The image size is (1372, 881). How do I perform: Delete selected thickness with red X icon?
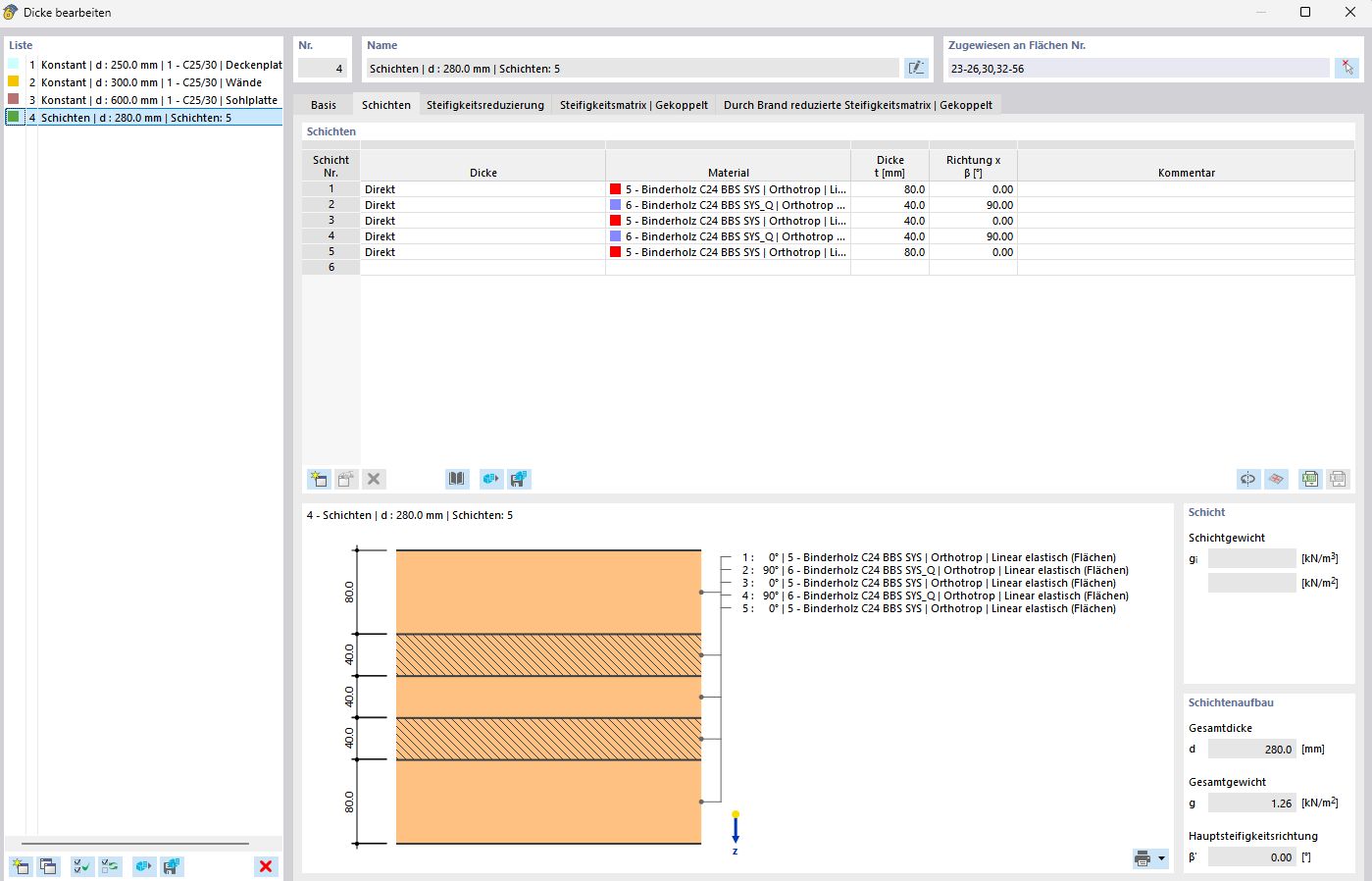click(x=265, y=866)
